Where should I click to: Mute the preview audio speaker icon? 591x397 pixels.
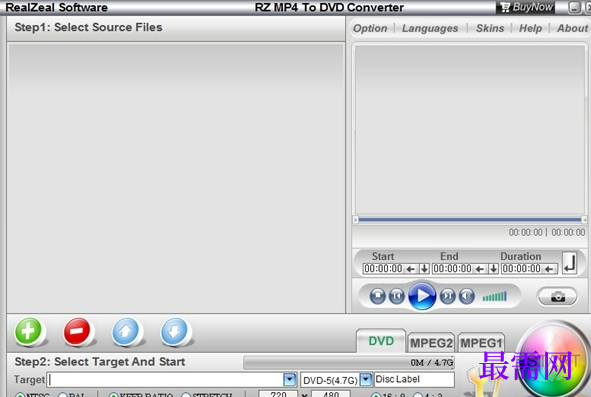coord(467,296)
